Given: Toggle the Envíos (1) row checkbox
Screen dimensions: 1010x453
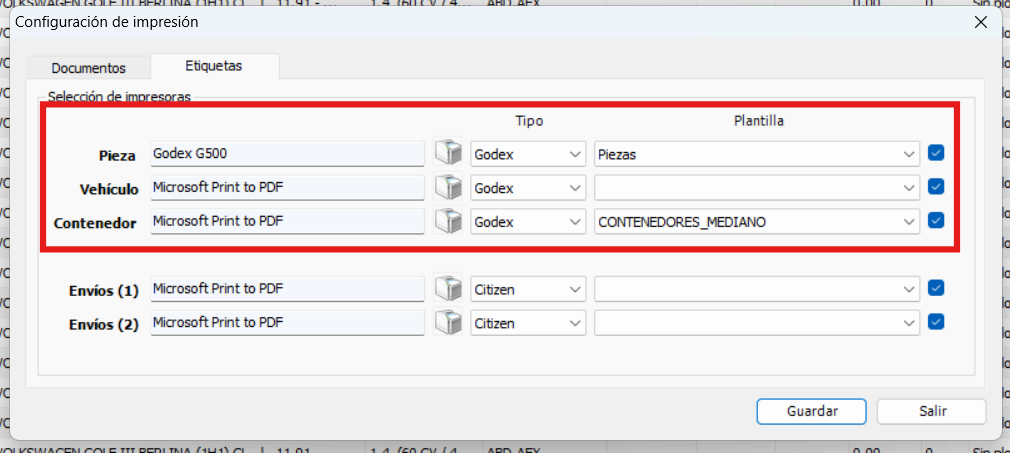Looking at the screenshot, I should tap(936, 288).
